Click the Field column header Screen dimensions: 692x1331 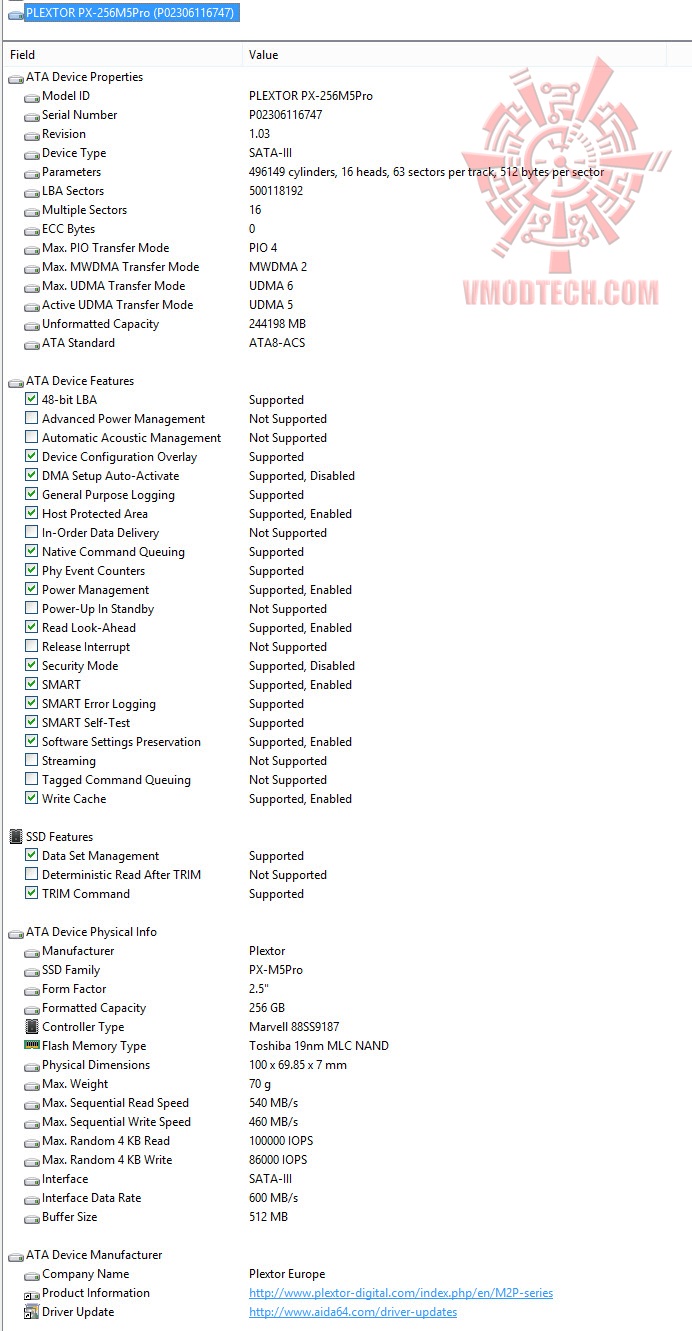[22, 55]
